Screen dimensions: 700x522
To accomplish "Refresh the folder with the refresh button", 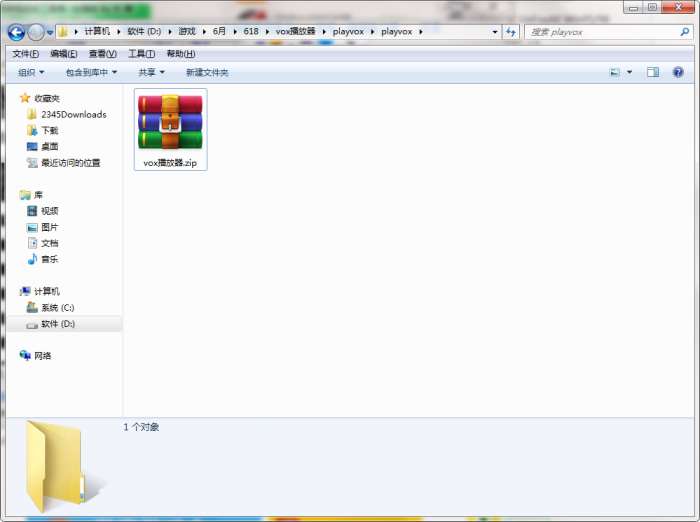I will tap(511, 32).
